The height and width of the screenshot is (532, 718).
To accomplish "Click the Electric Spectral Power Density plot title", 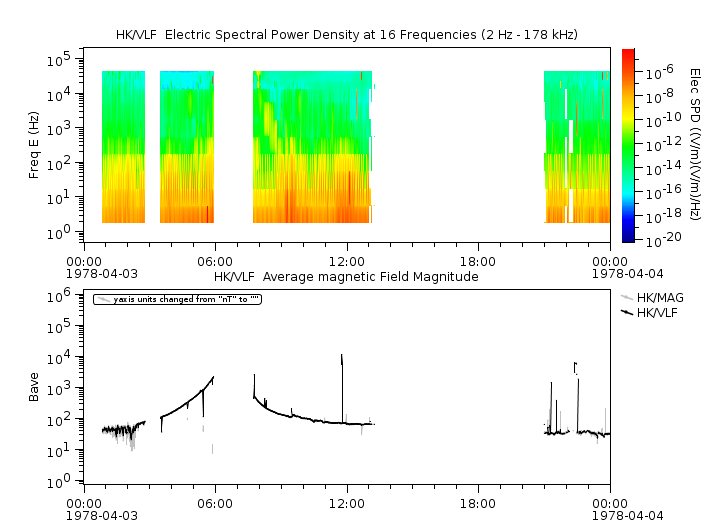I will [346, 35].
